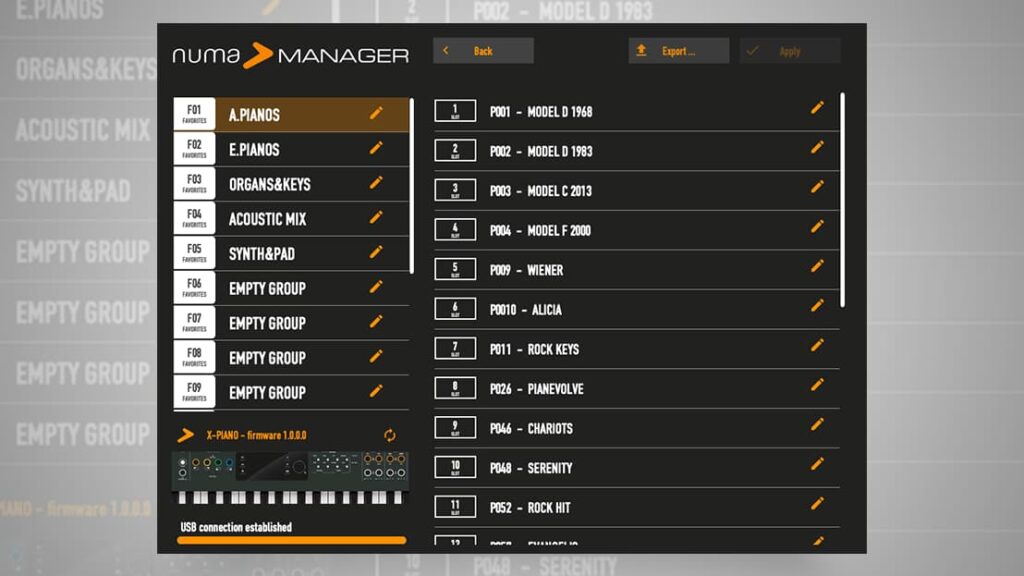Viewport: 1024px width, 576px height.
Task: Click the refresh icon beside X-PIANO firmware
Action: [390, 436]
